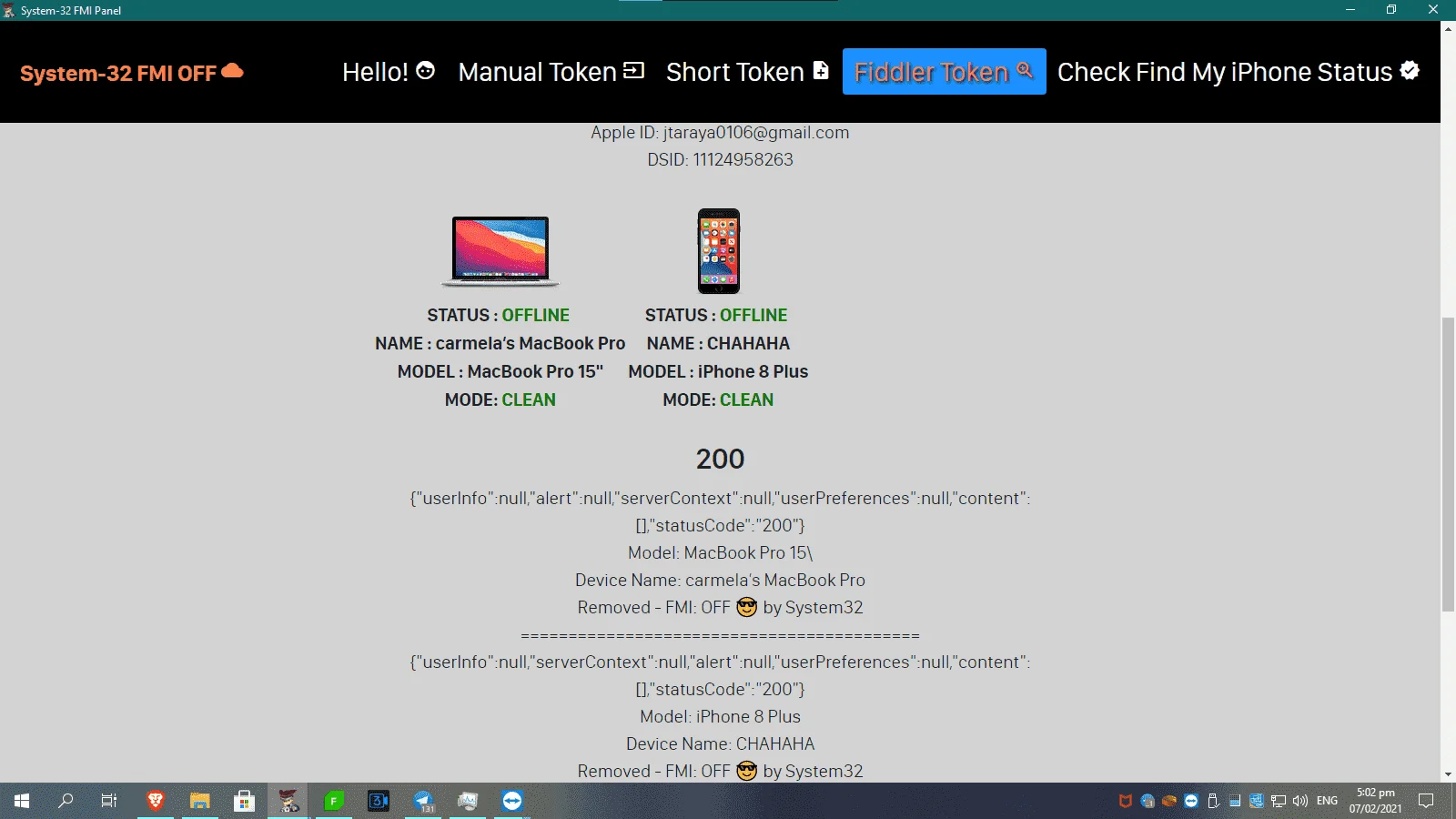
Task: Select NAME : CHAHAHA text
Action: 718,343
